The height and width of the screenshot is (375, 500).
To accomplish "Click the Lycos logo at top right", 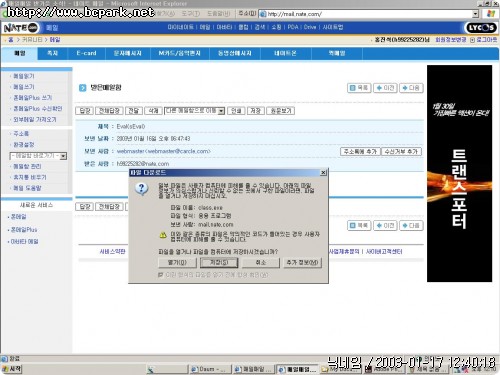I will 481,28.
